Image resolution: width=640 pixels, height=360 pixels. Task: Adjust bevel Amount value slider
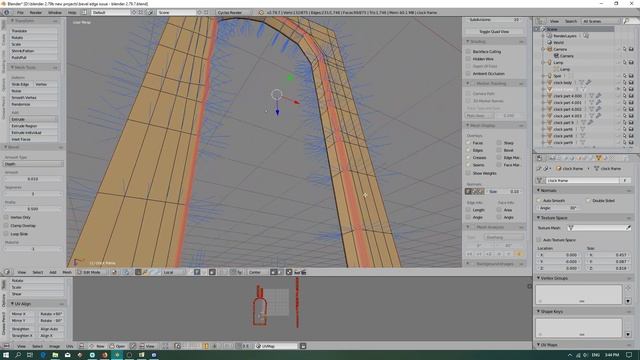click(x=33, y=179)
